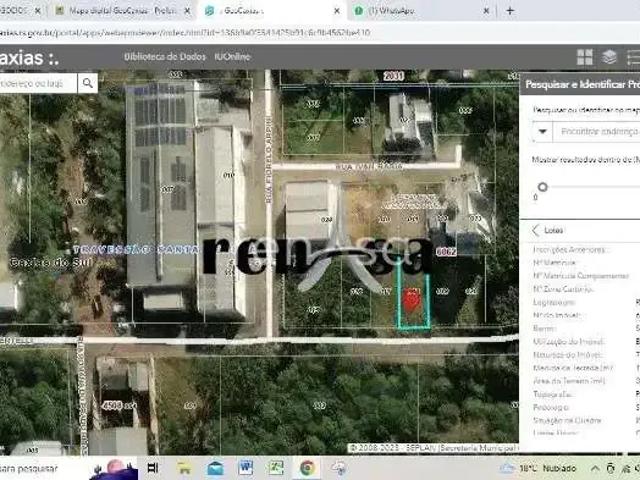Open Biblioteca de Dados link

coord(165,57)
